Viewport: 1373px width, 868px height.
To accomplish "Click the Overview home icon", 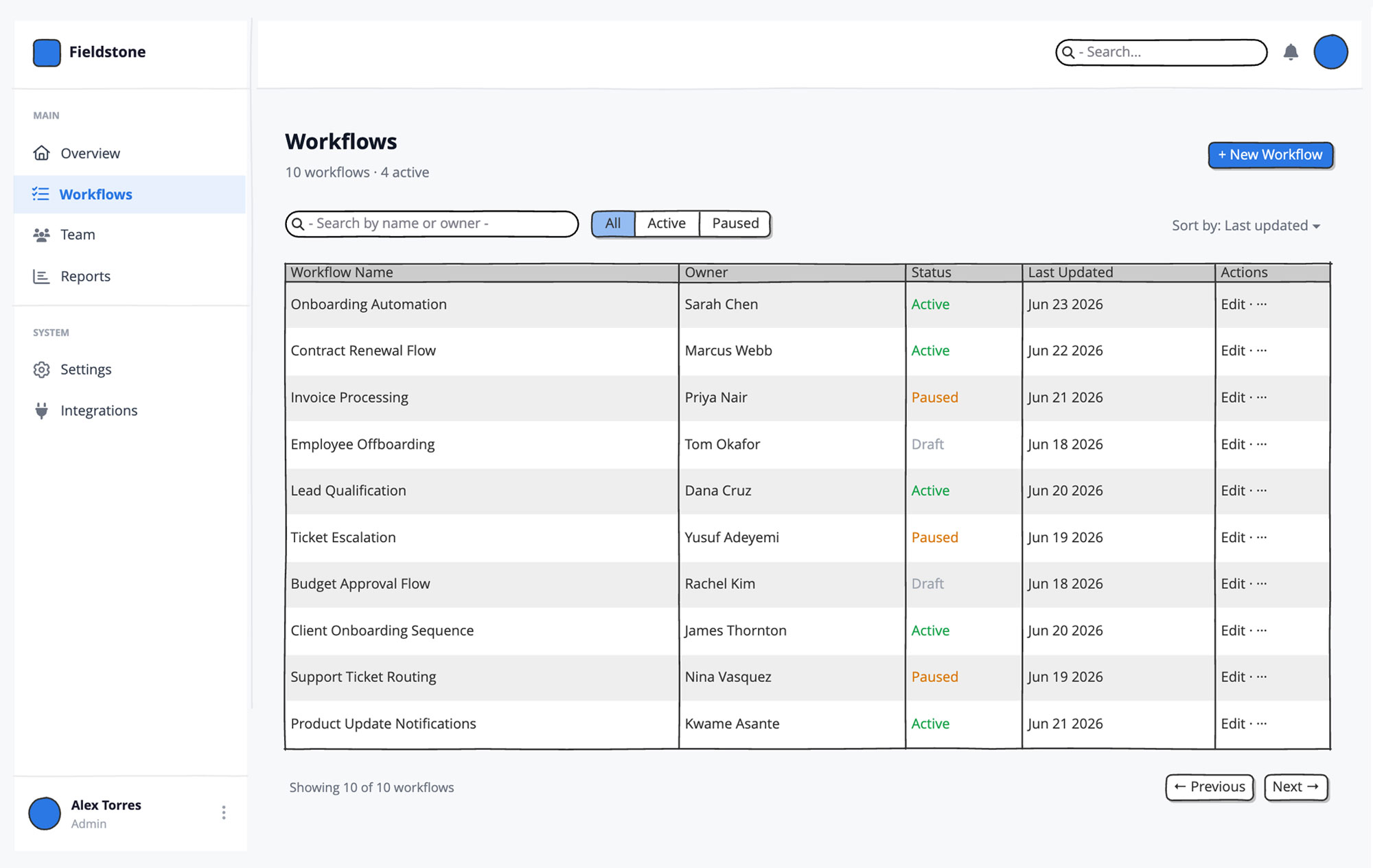I will [x=41, y=153].
